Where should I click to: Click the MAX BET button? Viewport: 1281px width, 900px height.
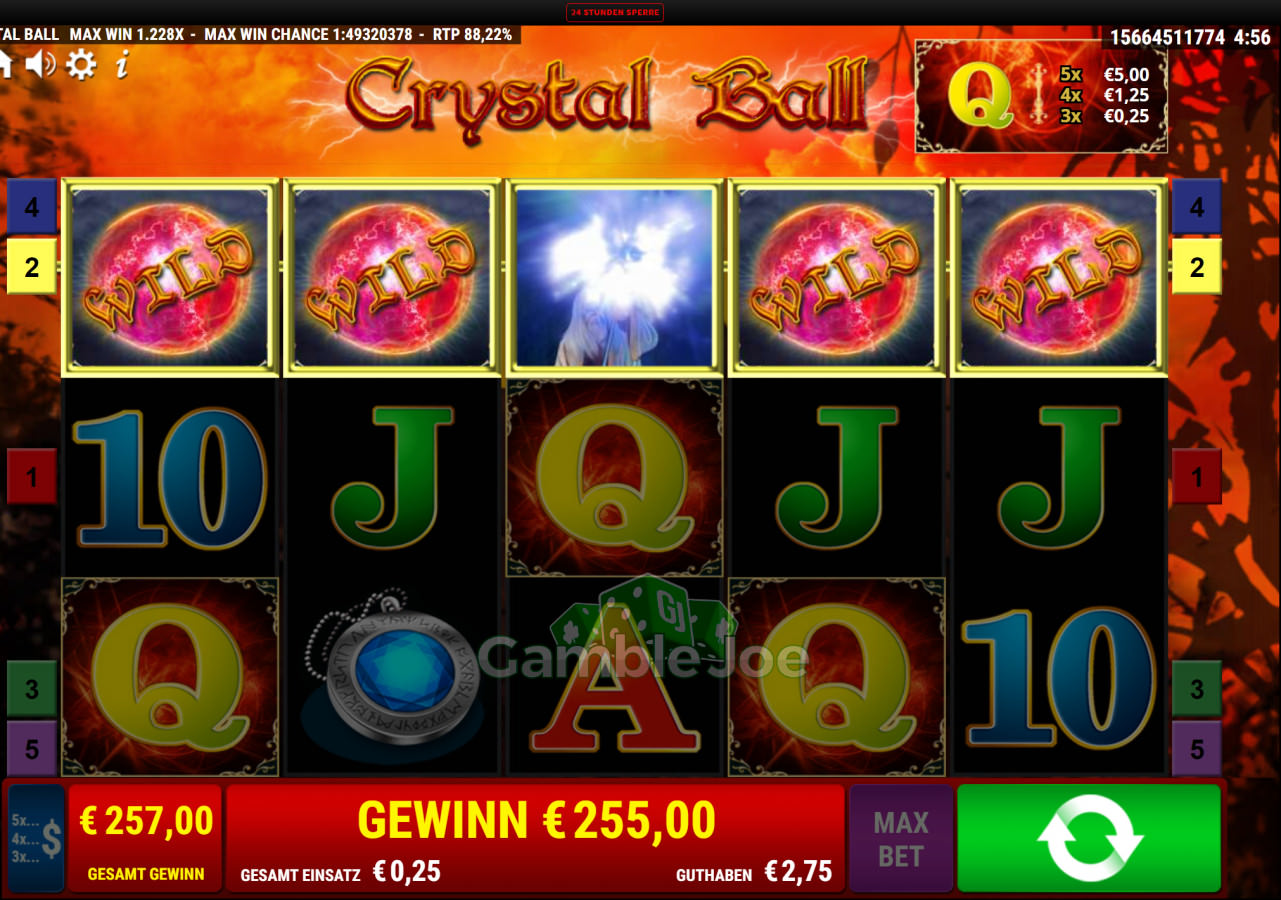pos(901,838)
